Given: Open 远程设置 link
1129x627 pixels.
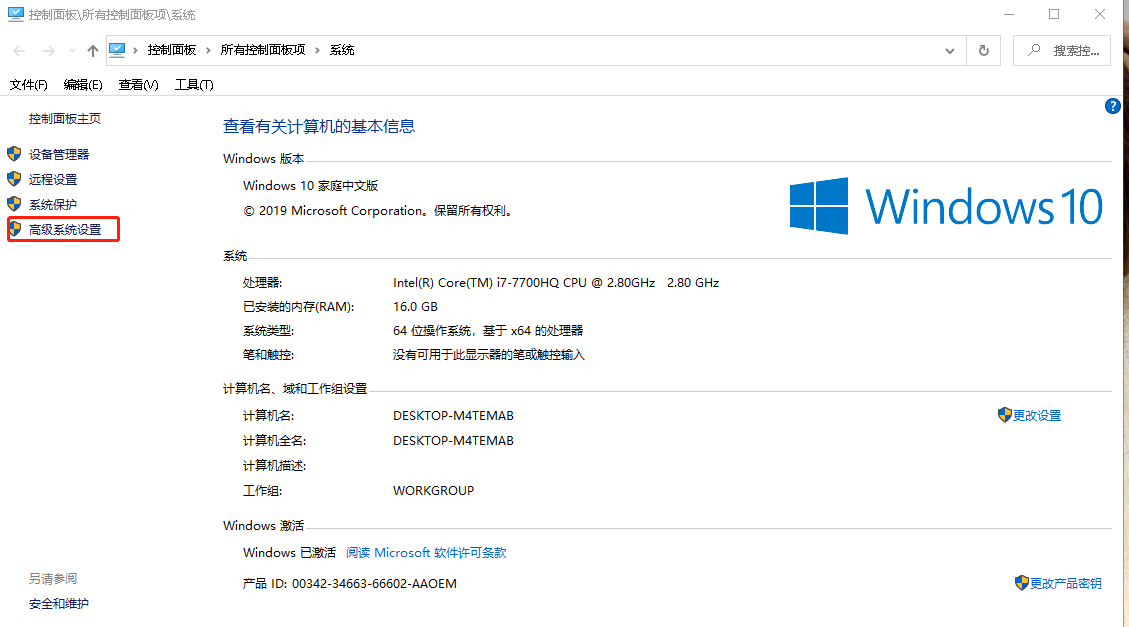Looking at the screenshot, I should coord(53,179).
